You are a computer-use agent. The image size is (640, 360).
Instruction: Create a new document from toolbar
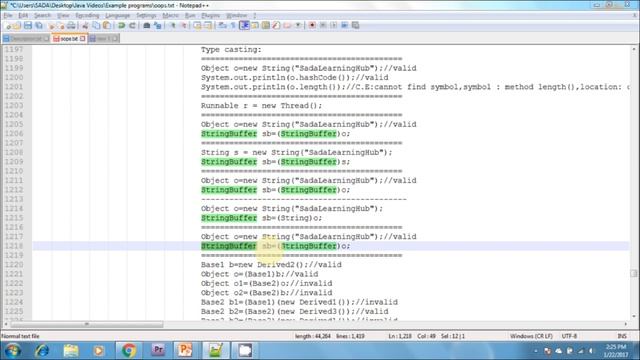tap(8, 25)
